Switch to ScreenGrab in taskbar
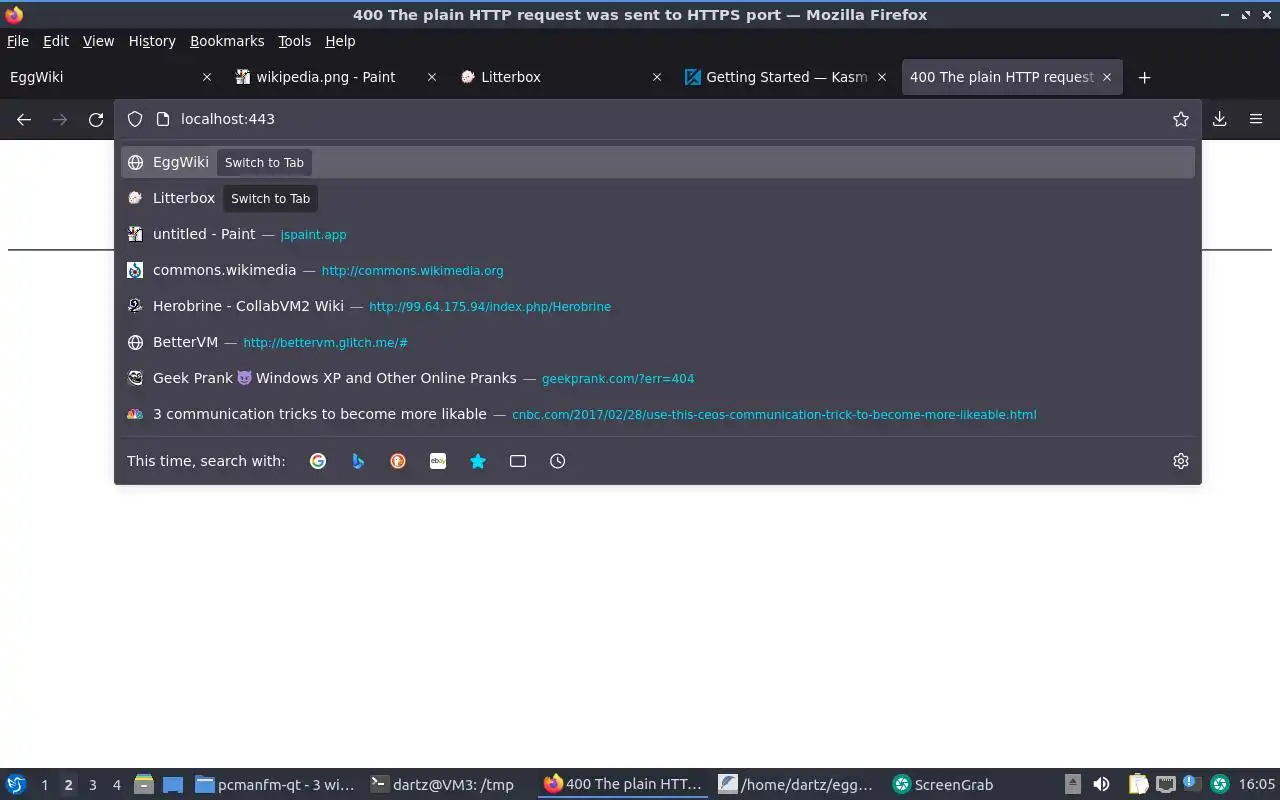1280x800 pixels. tap(944, 785)
